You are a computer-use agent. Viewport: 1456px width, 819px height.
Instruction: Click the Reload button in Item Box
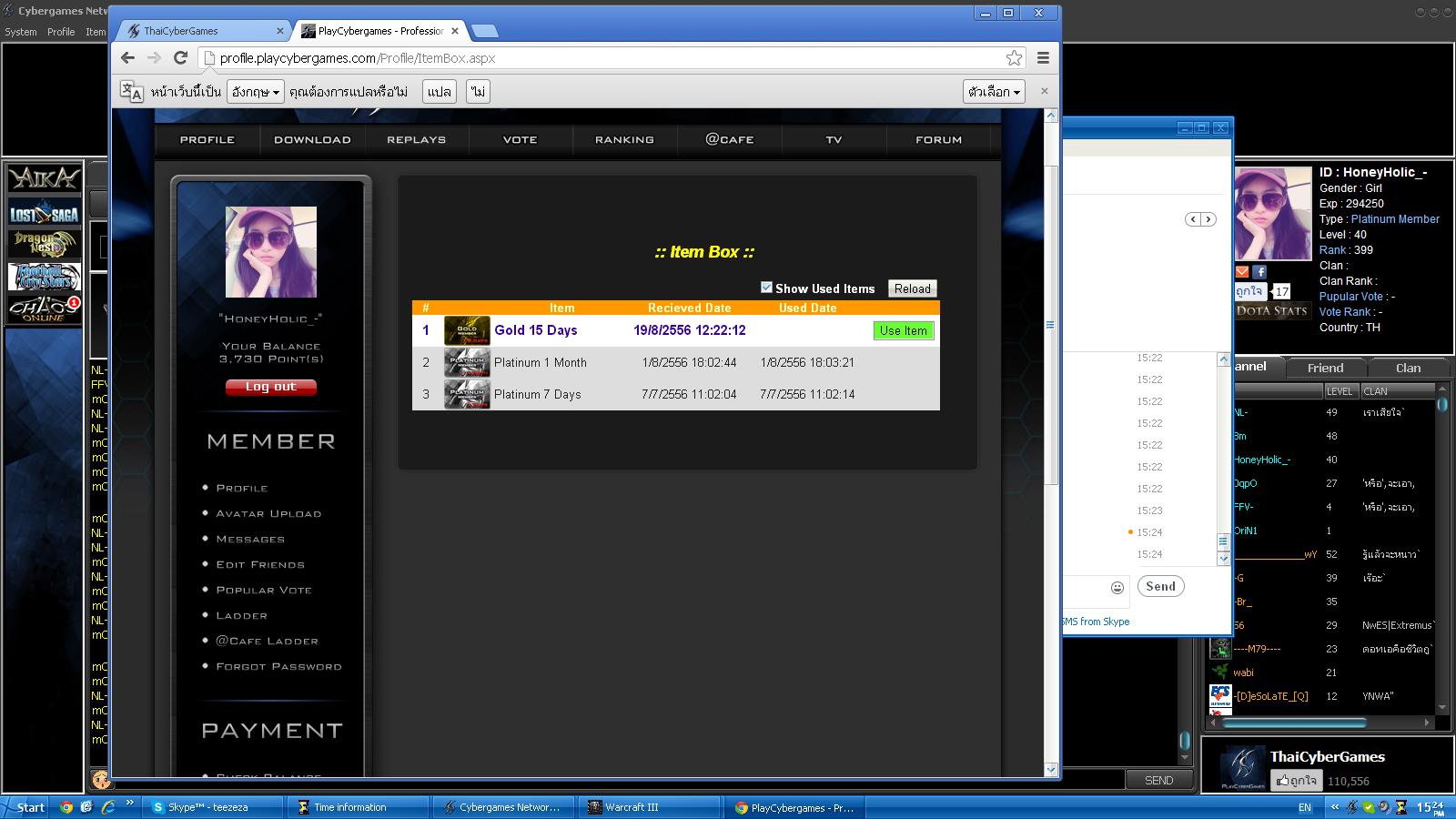click(913, 288)
